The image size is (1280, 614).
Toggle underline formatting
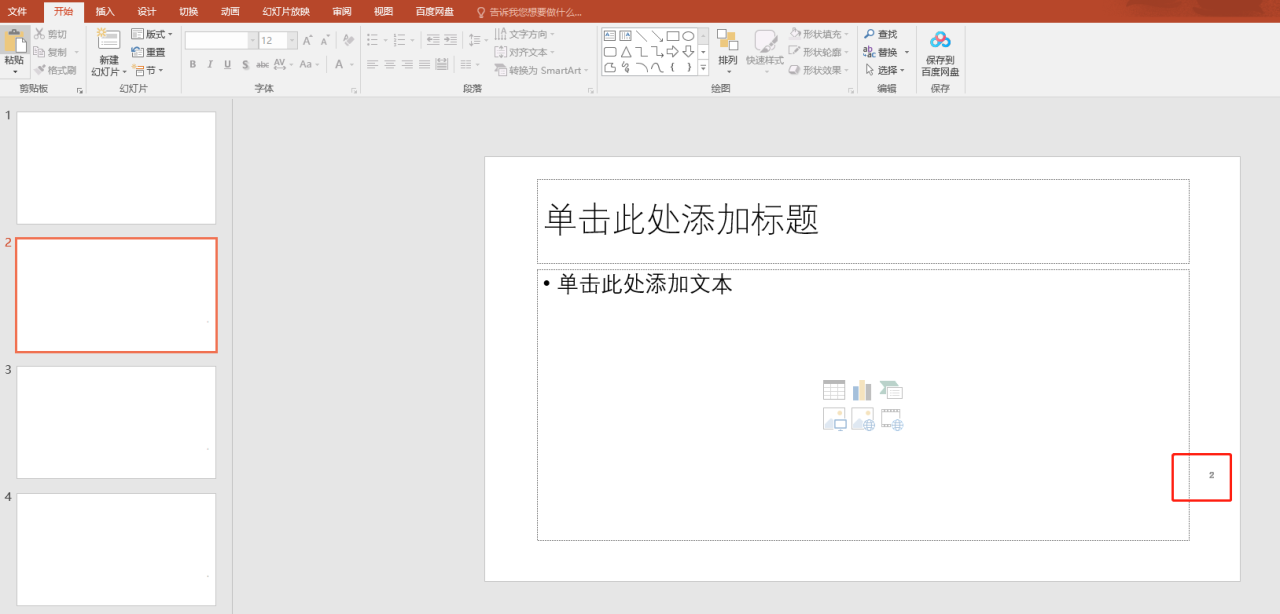pyautogui.click(x=227, y=63)
